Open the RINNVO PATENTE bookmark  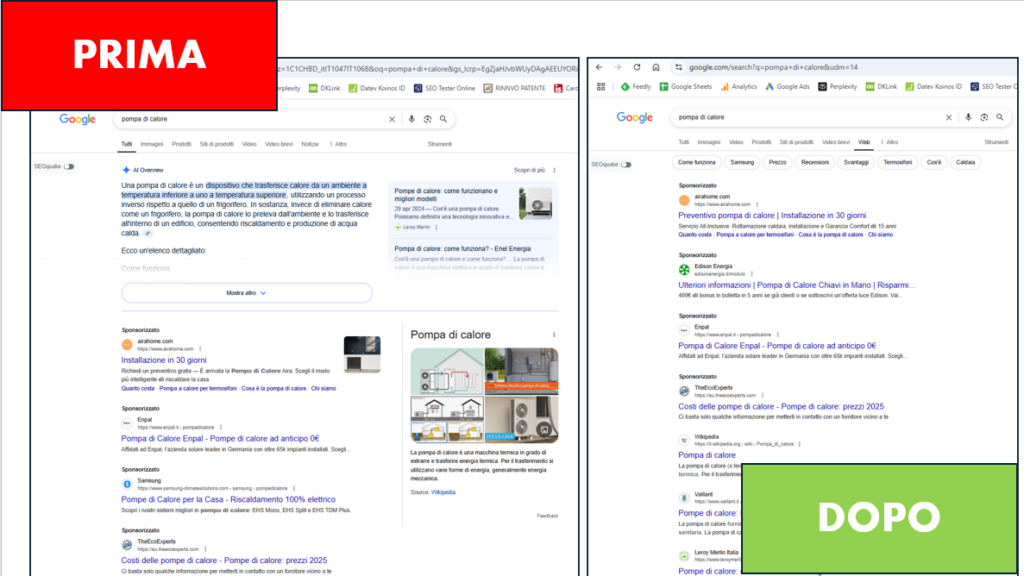coord(515,88)
